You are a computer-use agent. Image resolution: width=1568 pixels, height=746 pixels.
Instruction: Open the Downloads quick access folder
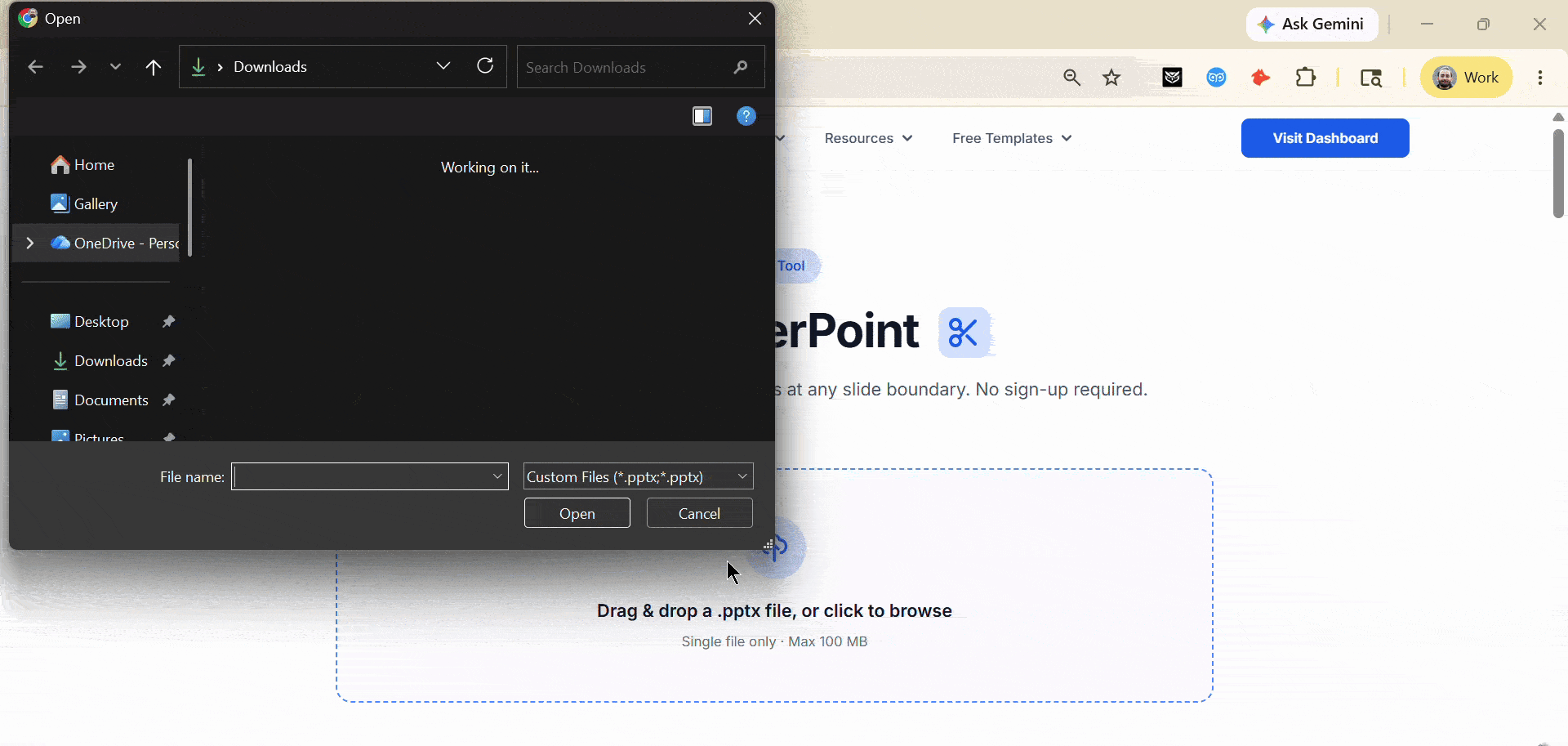click(x=111, y=361)
